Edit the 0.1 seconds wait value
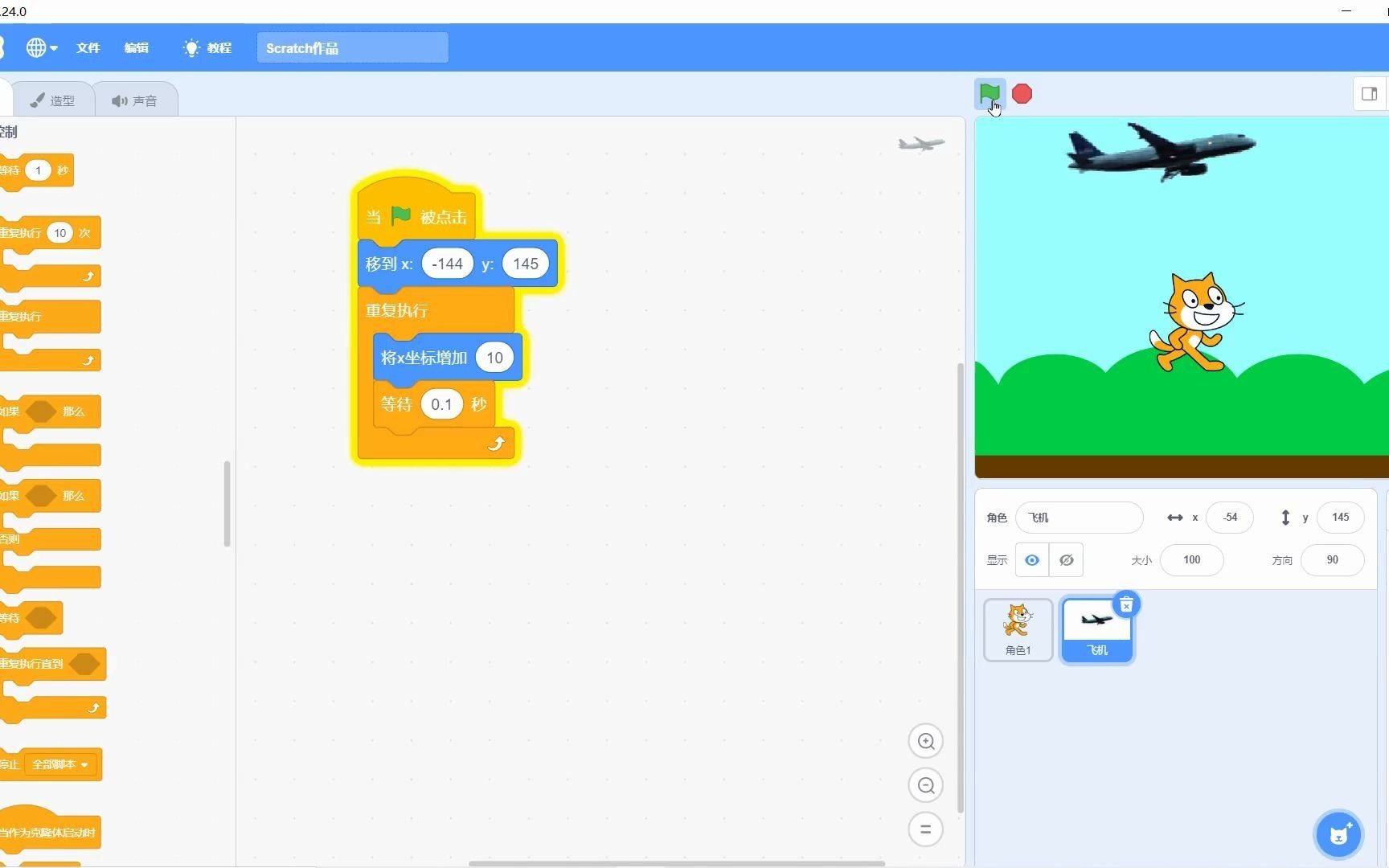This screenshot has width=1389, height=868. coord(441,404)
